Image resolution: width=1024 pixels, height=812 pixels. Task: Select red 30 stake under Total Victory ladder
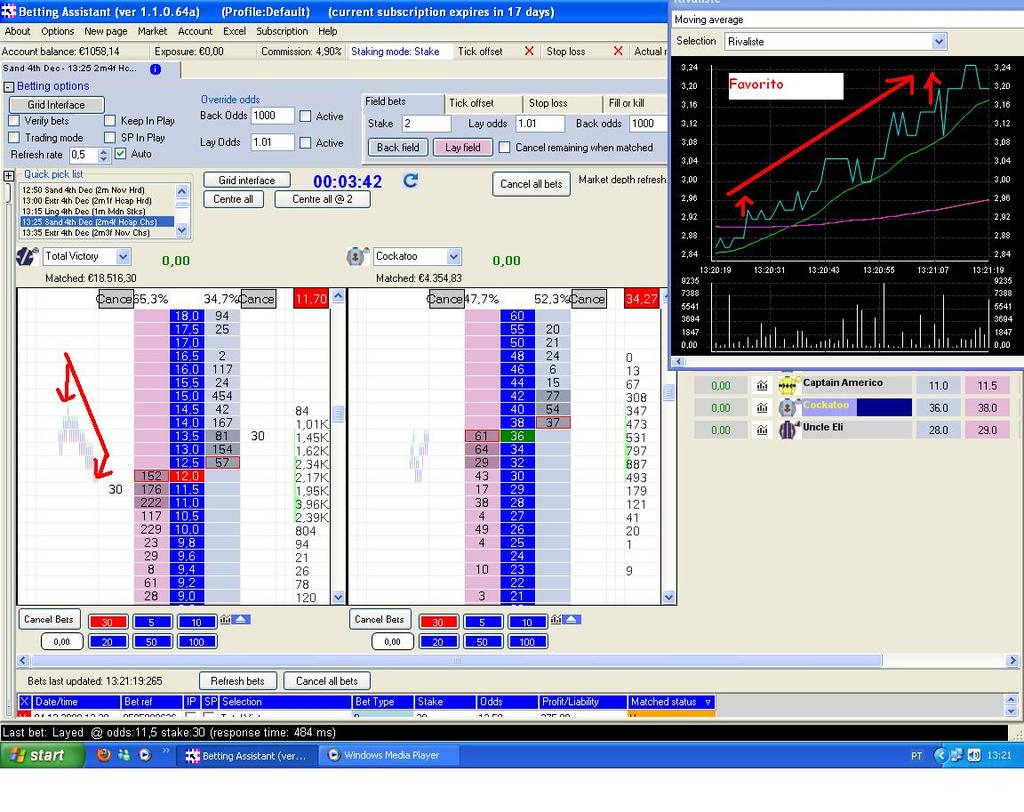pyautogui.click(x=107, y=622)
